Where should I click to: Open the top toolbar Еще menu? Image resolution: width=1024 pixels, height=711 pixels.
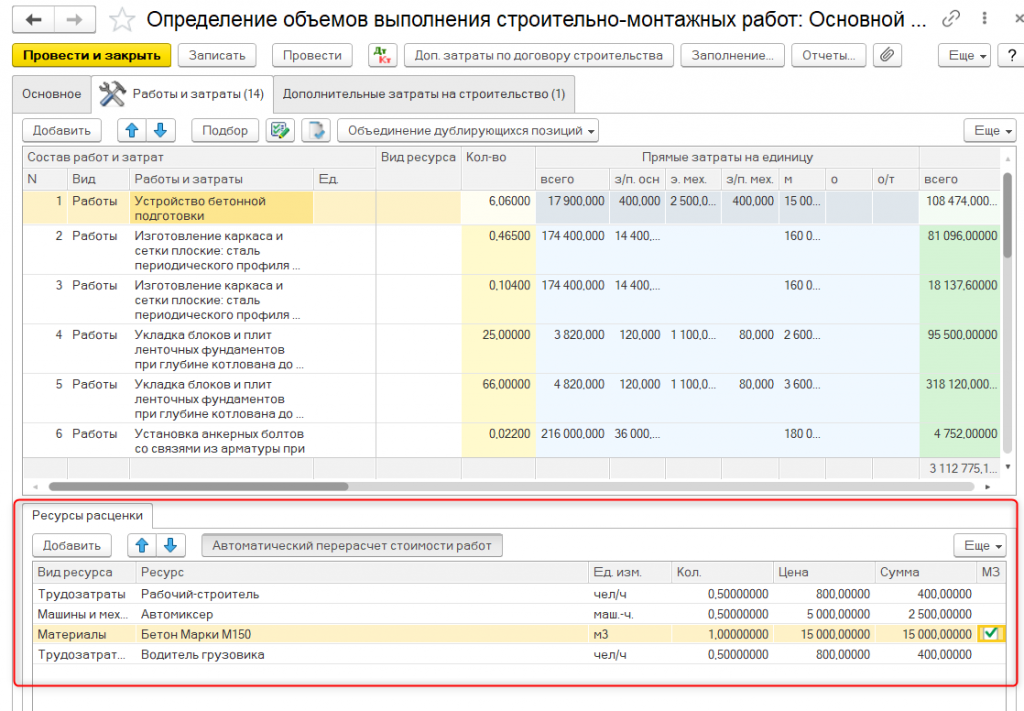click(x=966, y=56)
